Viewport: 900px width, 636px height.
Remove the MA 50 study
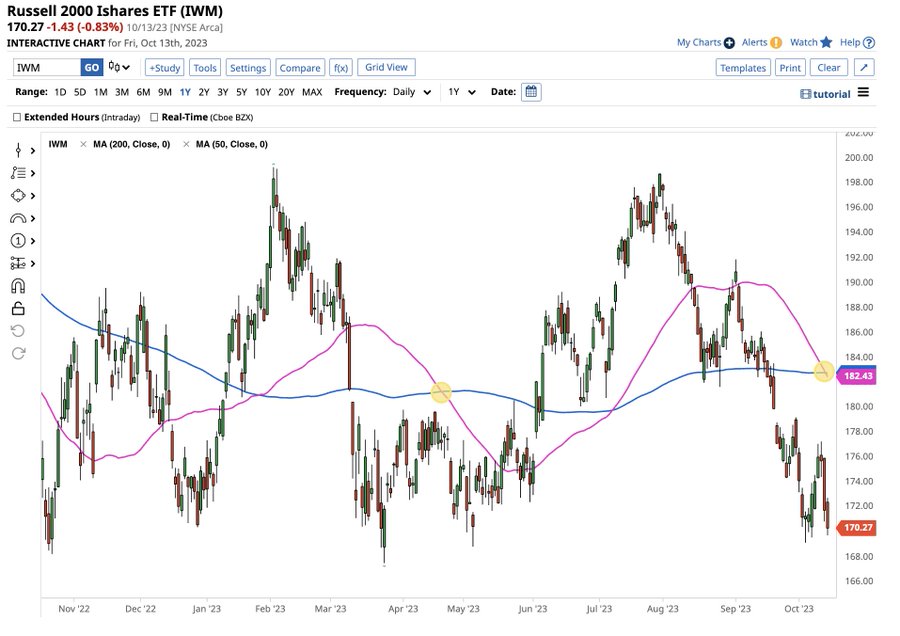pyautogui.click(x=186, y=144)
